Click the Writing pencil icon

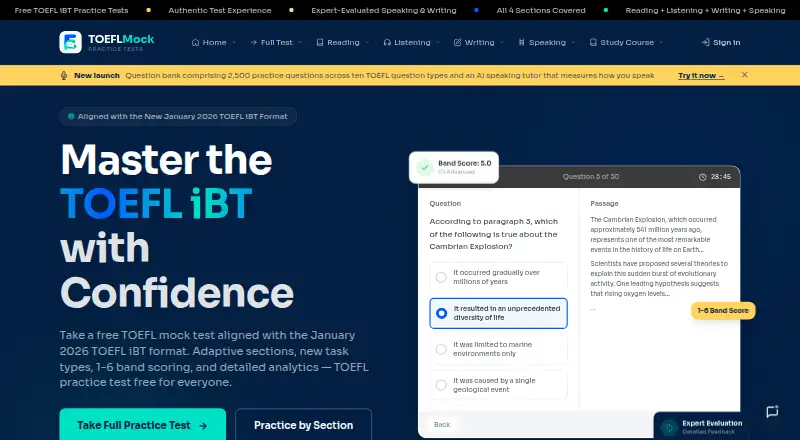458,42
